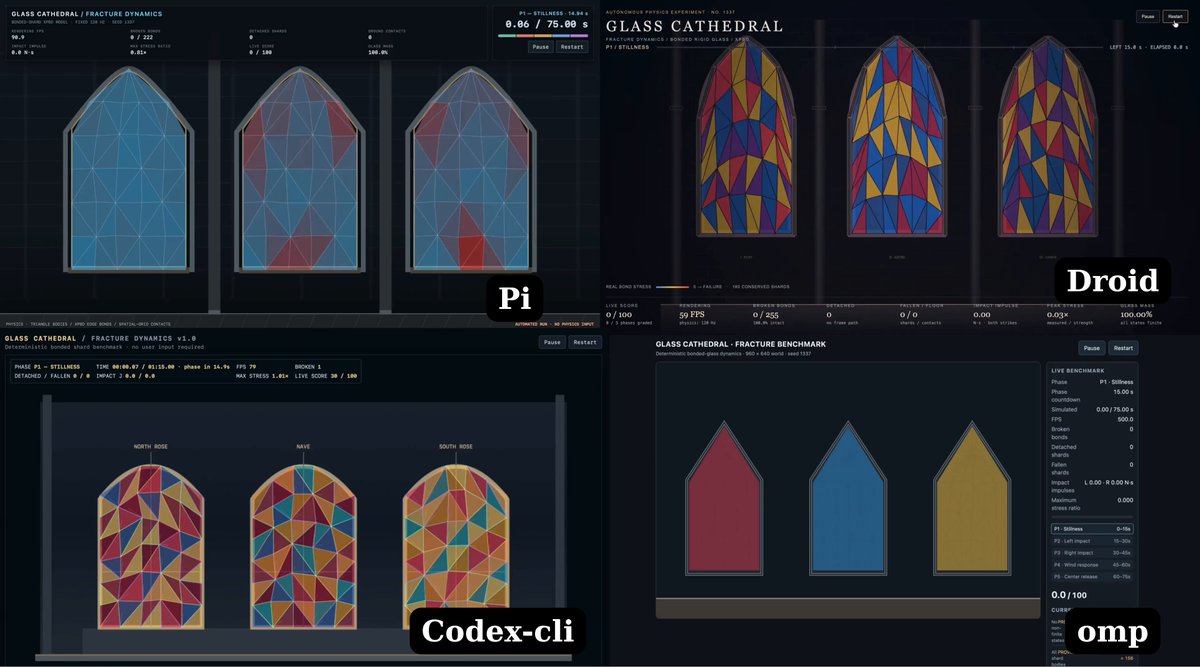This screenshot has height=667, width=1200.
Task: Restart the omp Fracture Benchmark
Action: (x=1123, y=348)
